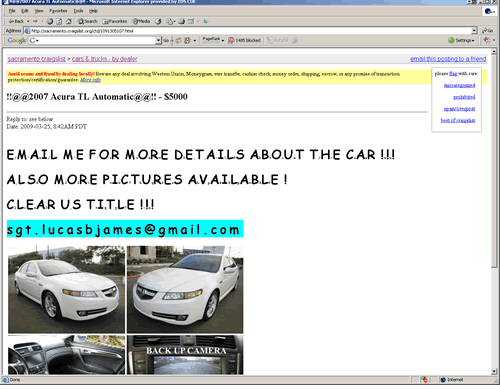Image resolution: width=500 pixels, height=389 pixels.
Task: Click the 2007 Acura TL Automatic posting title
Action: pos(97,97)
